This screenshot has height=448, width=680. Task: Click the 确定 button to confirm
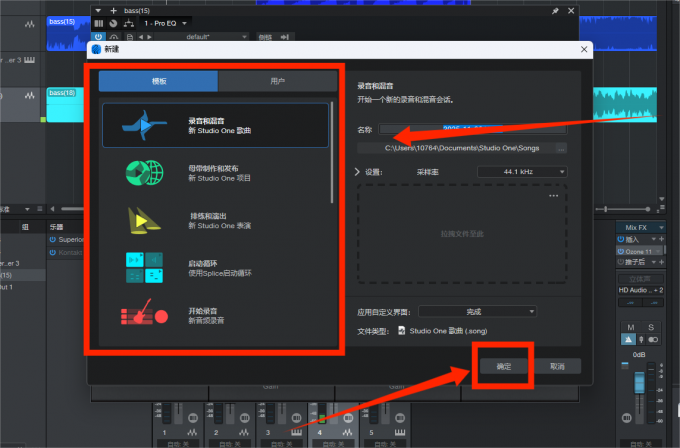tap(504, 367)
